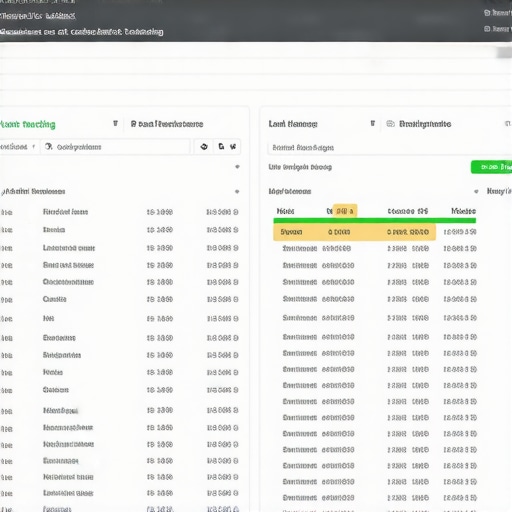This screenshot has width=512, height=512.
Task: Click the copy icon beside the left search field
Action: click(221, 147)
